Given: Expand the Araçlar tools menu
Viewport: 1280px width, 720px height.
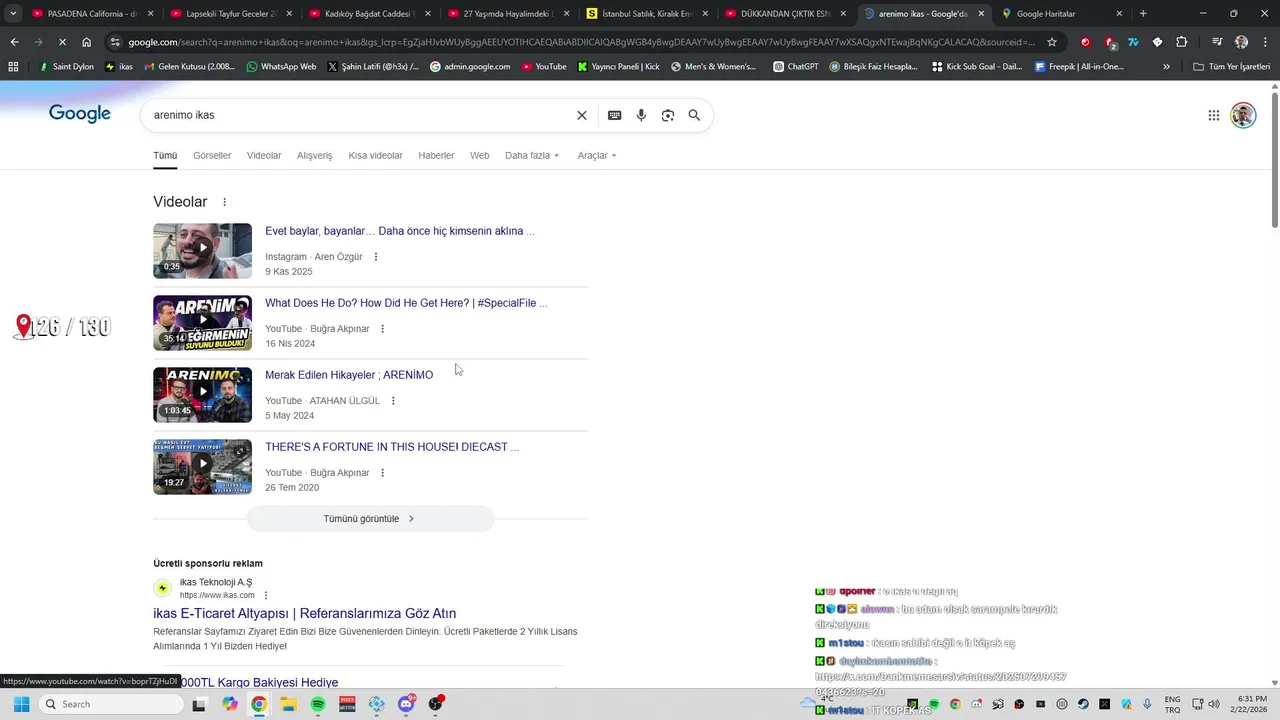Looking at the screenshot, I should [x=597, y=155].
